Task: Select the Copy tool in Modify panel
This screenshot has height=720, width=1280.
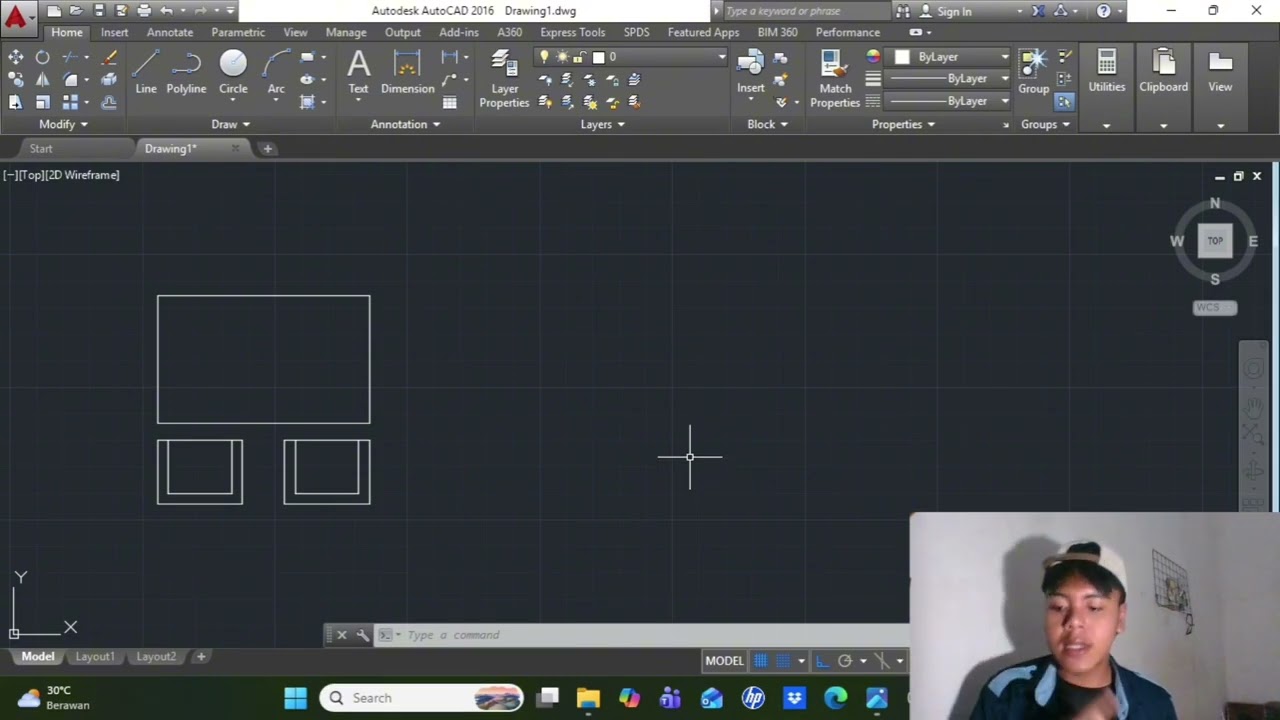Action: [x=16, y=79]
